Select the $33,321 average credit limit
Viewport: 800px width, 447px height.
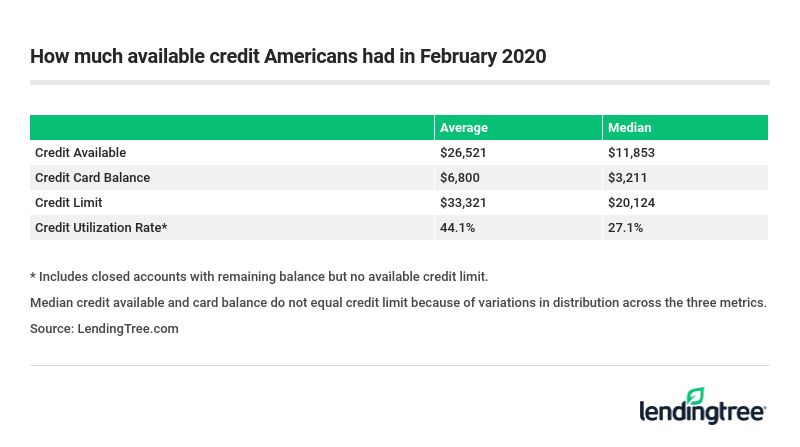[463, 203]
